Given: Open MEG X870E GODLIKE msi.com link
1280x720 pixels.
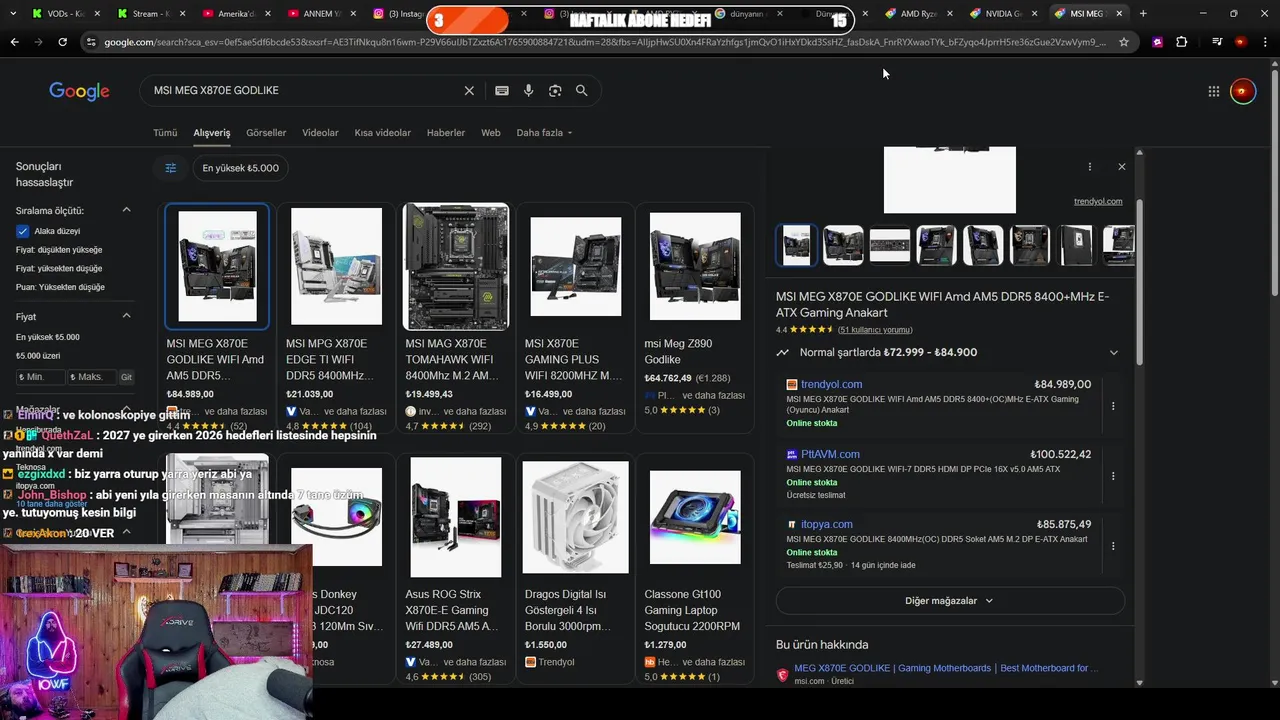Looking at the screenshot, I should pyautogui.click(x=946, y=668).
